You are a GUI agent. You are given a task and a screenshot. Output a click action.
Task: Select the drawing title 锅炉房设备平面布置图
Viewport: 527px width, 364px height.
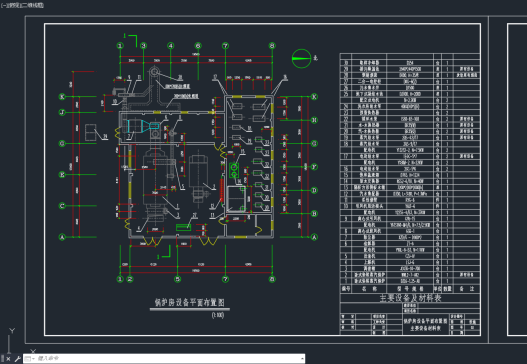pos(190,302)
